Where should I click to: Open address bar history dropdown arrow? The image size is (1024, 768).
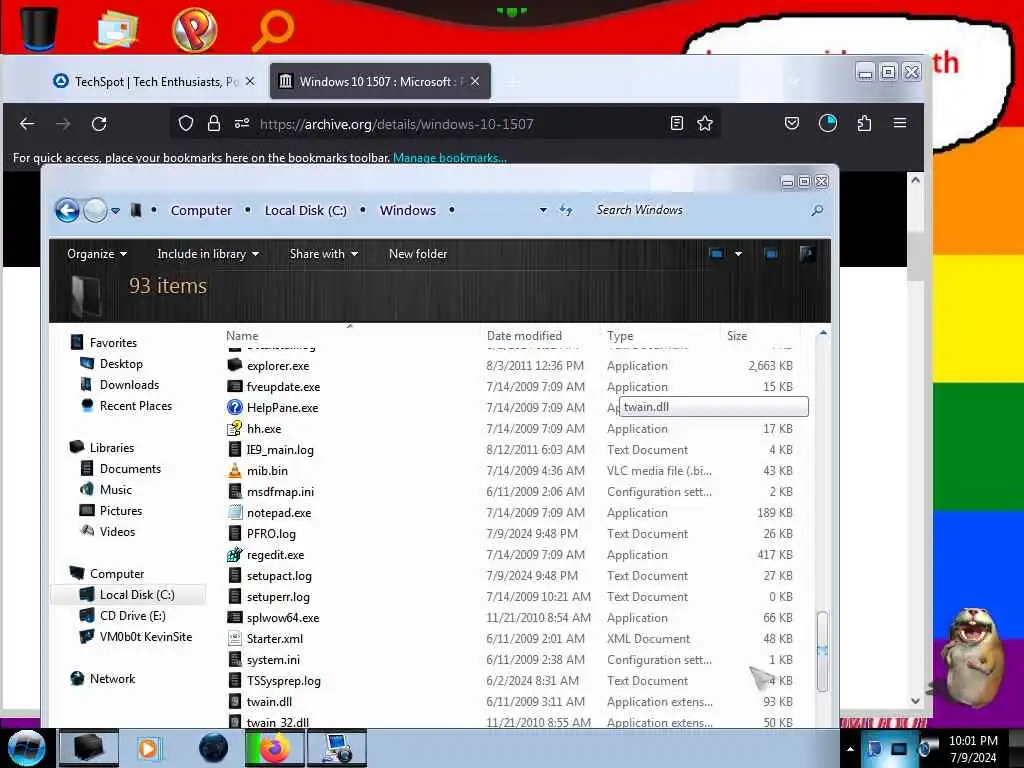coord(543,210)
